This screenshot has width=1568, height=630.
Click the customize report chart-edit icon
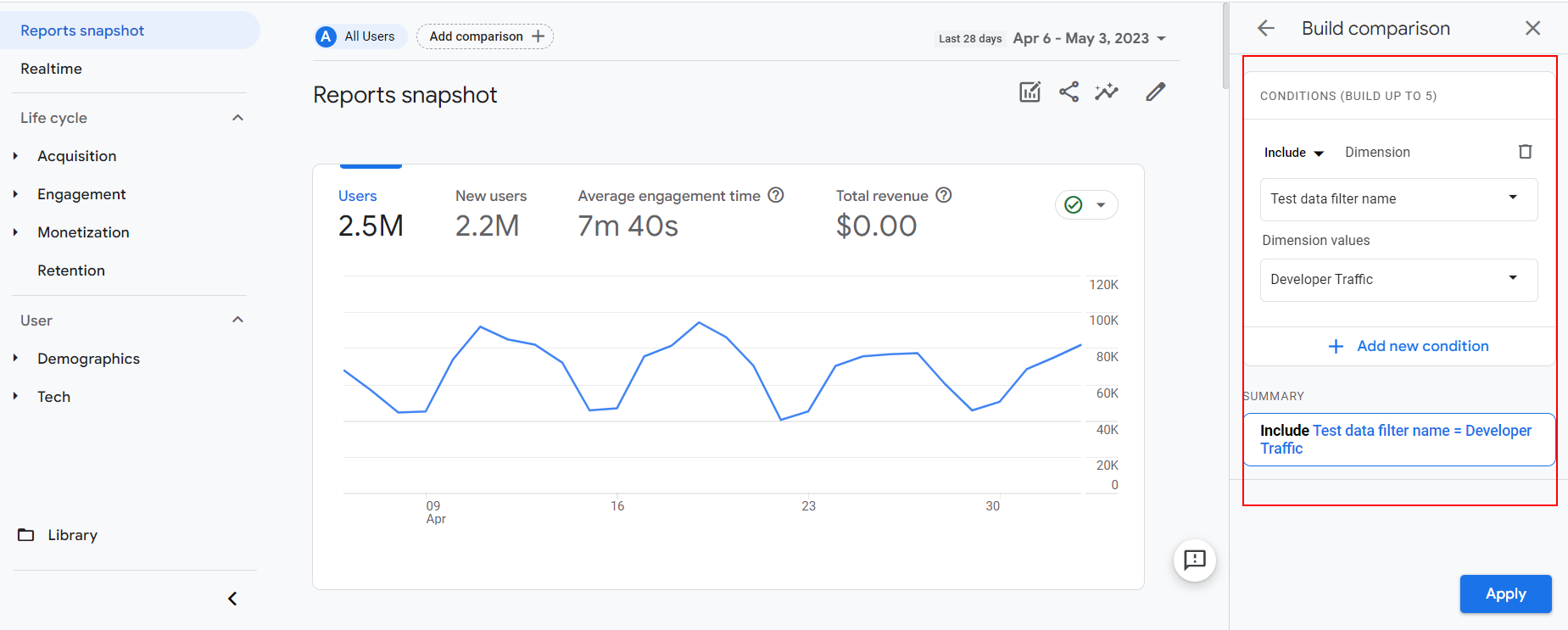pyautogui.click(x=1030, y=92)
